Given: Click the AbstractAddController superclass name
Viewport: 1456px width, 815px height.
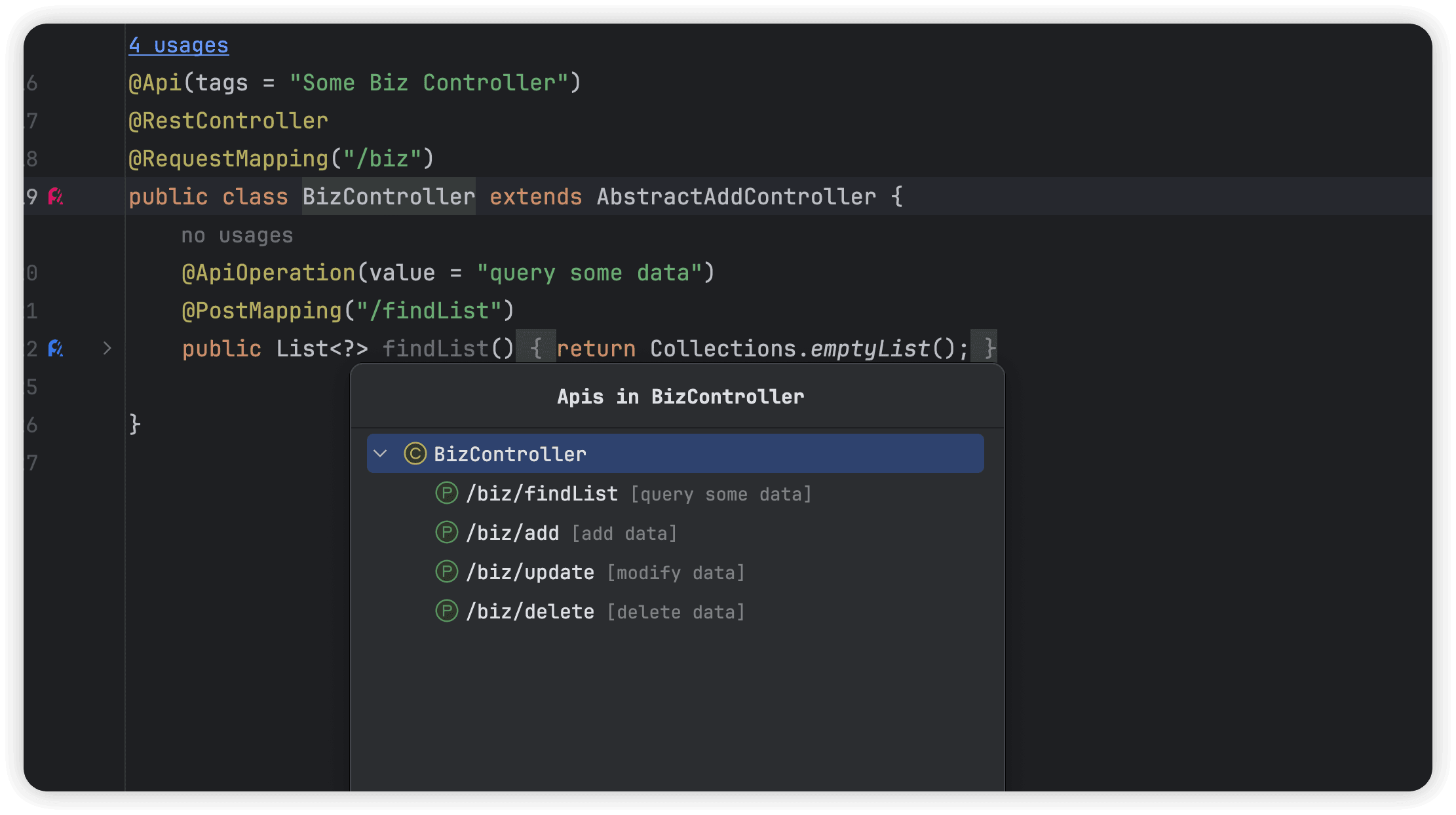Looking at the screenshot, I should (736, 197).
